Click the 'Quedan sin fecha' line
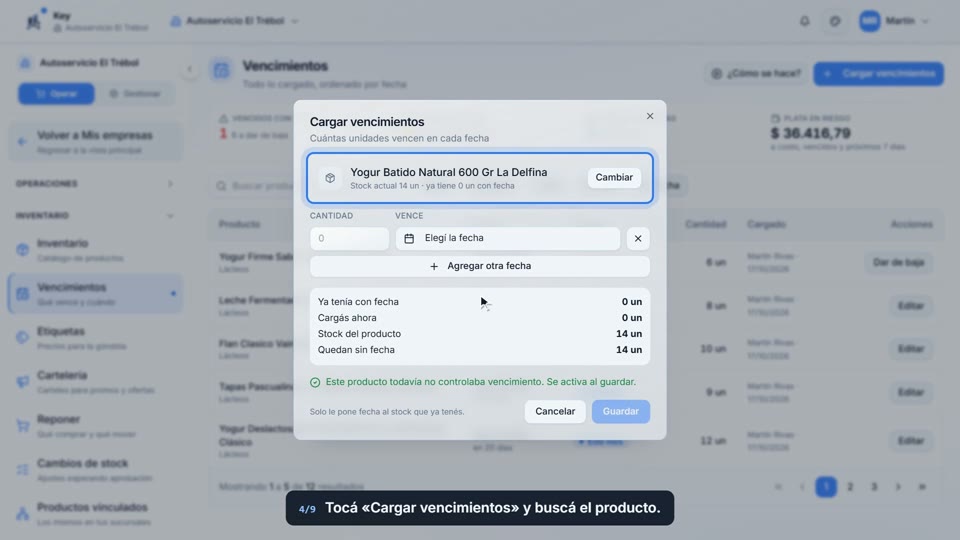960x540 pixels. (x=480, y=350)
